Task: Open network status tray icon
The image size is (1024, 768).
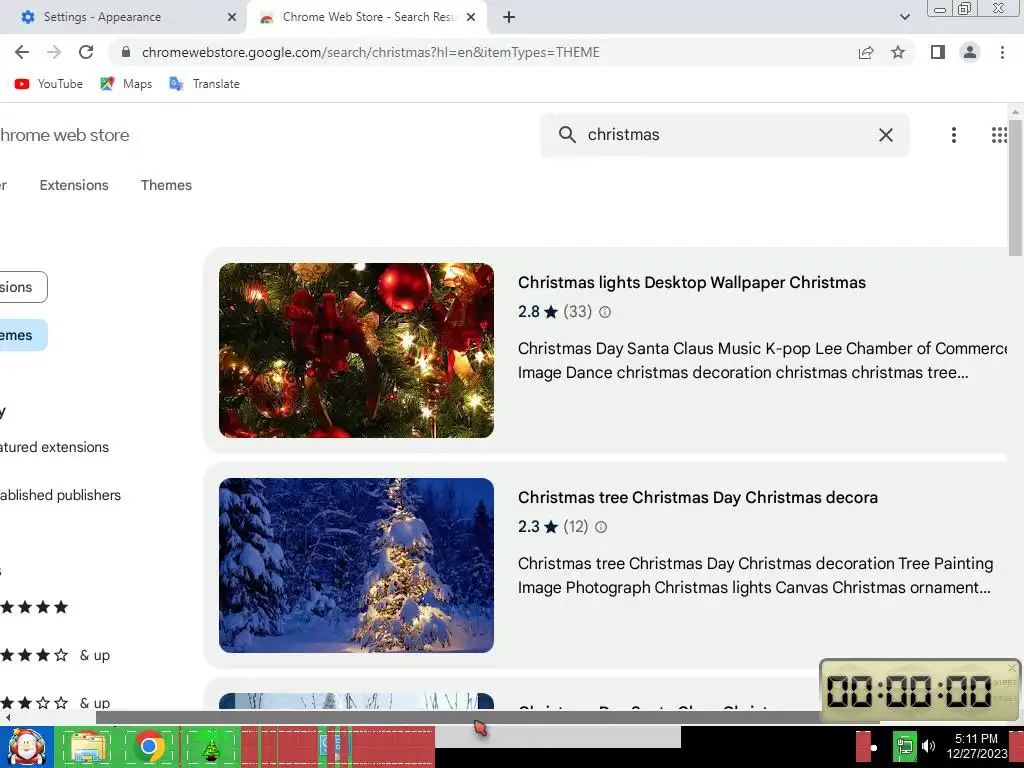Action: 904,747
